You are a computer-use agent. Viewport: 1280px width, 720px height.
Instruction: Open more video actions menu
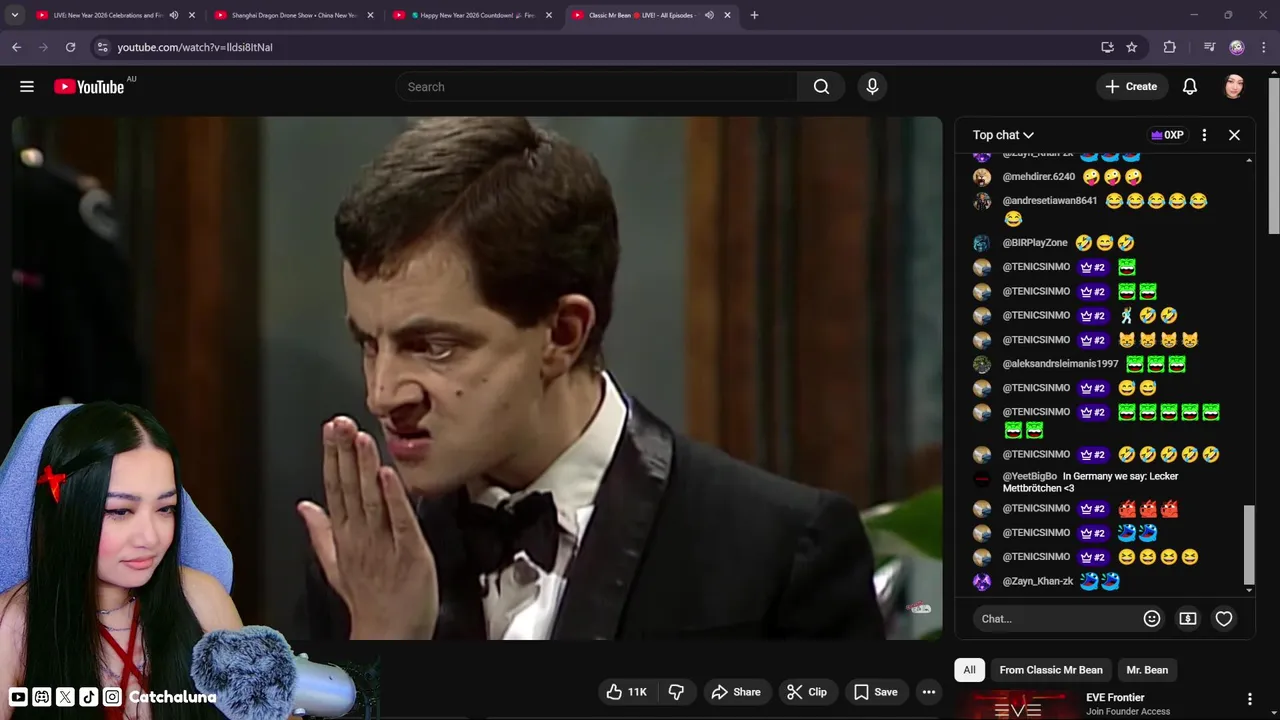[x=929, y=692]
